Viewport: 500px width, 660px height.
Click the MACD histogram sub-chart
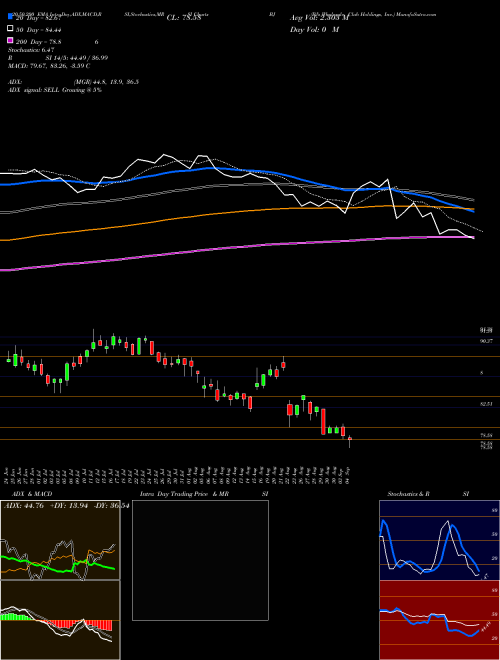pos(60,620)
